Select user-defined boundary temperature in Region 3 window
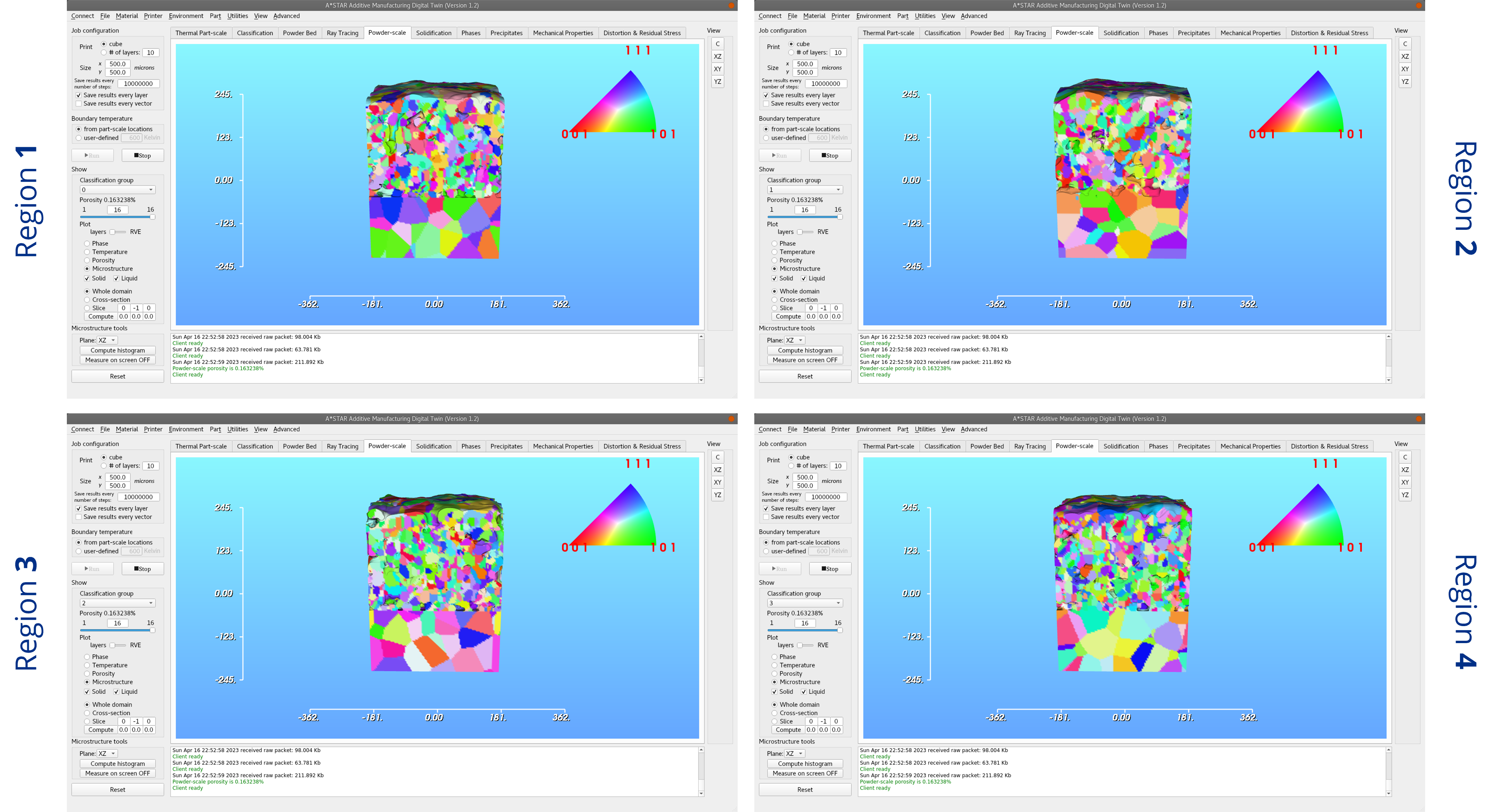The image size is (1492, 812). (x=79, y=551)
